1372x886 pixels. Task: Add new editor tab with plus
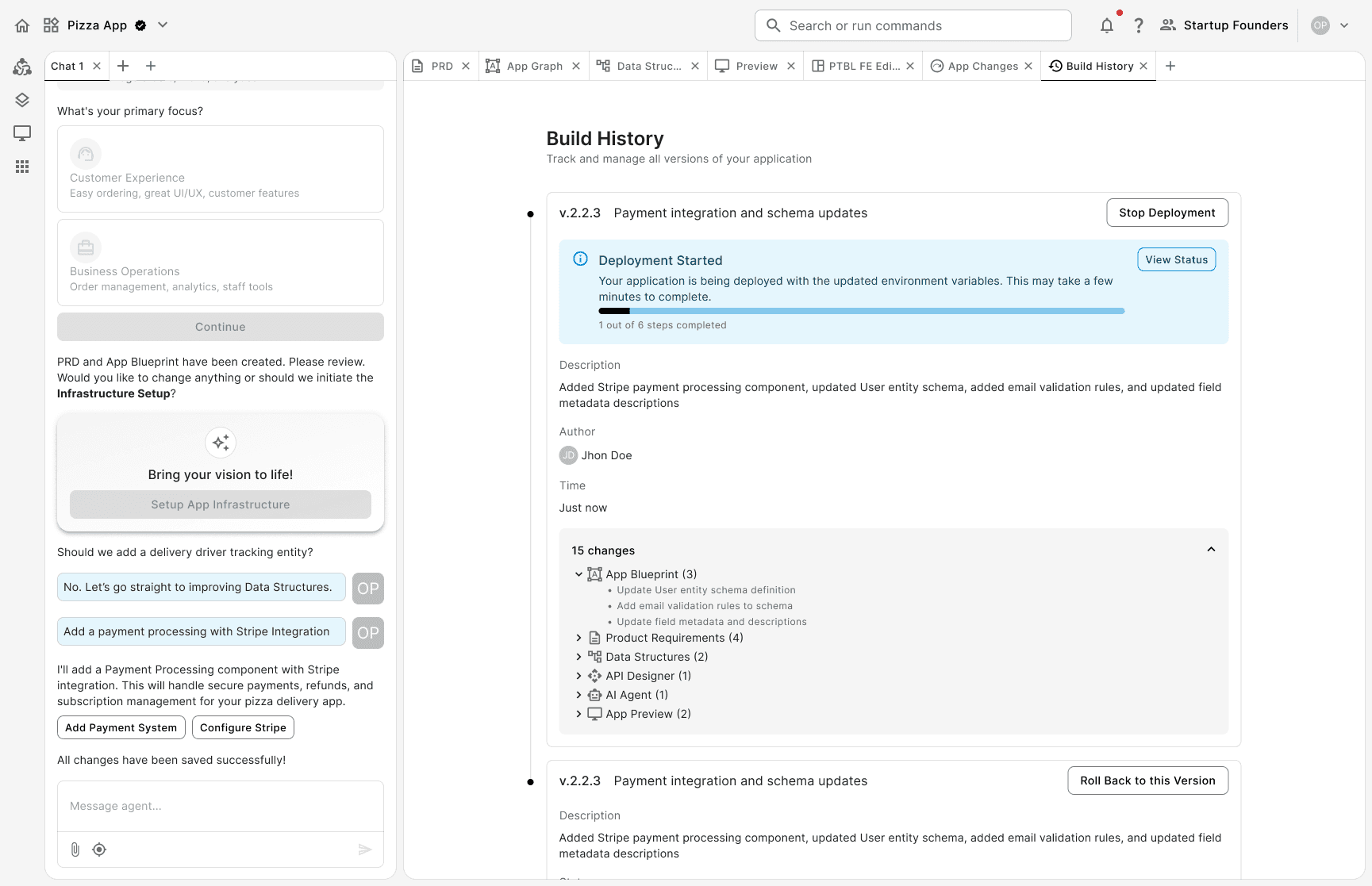tap(1170, 66)
